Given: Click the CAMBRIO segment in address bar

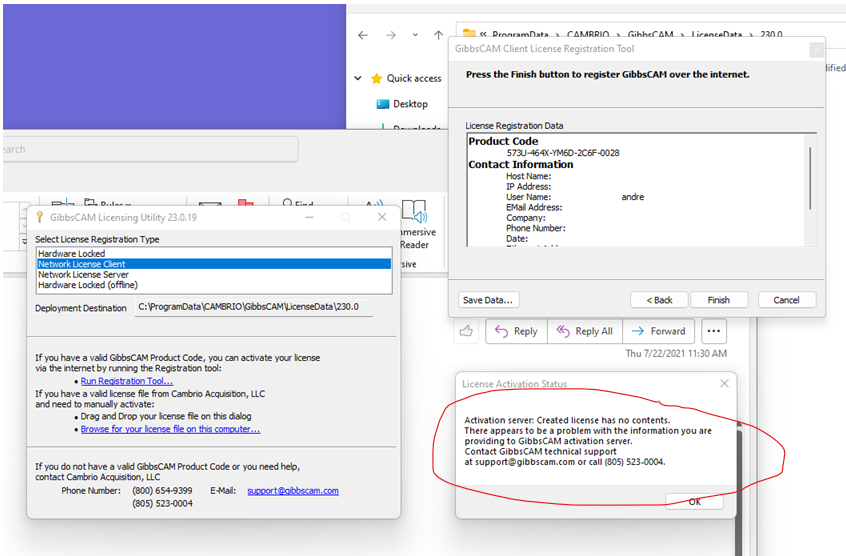Looking at the screenshot, I should point(588,35).
